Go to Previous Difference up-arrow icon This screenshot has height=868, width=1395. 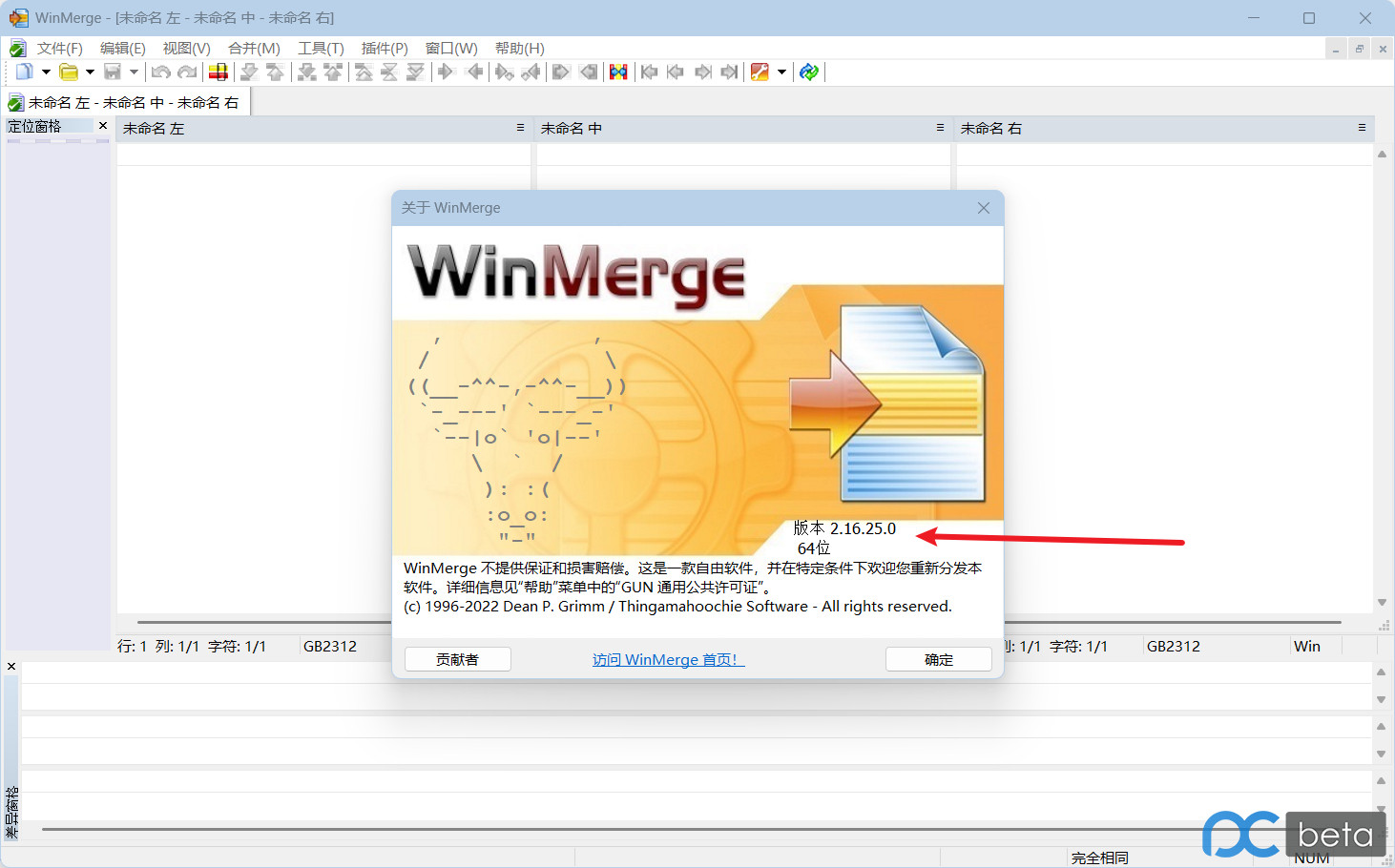click(x=276, y=72)
